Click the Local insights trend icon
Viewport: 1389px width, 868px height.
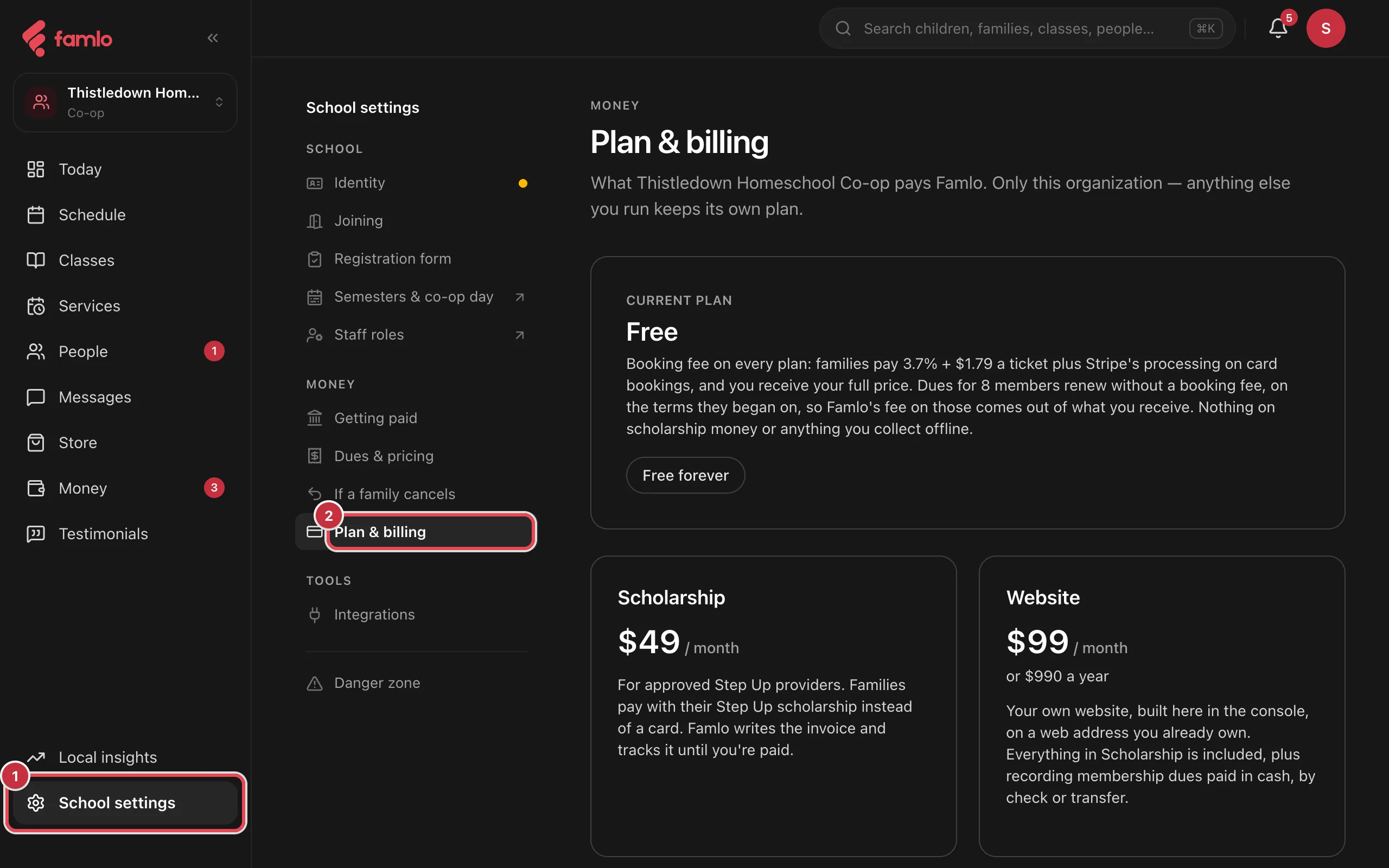[36, 757]
